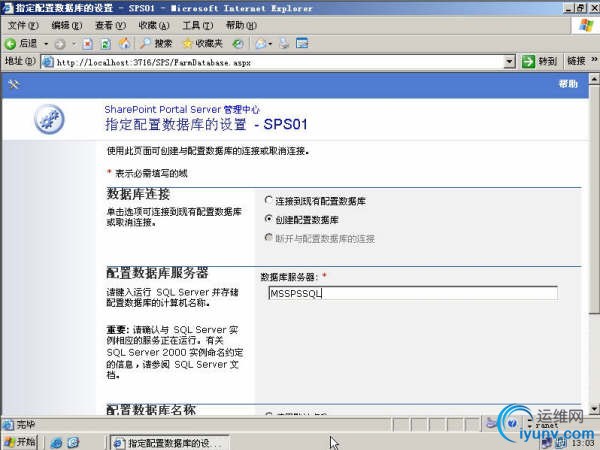
Task: Open Favorites (收藏夹) star button
Action: (203, 44)
